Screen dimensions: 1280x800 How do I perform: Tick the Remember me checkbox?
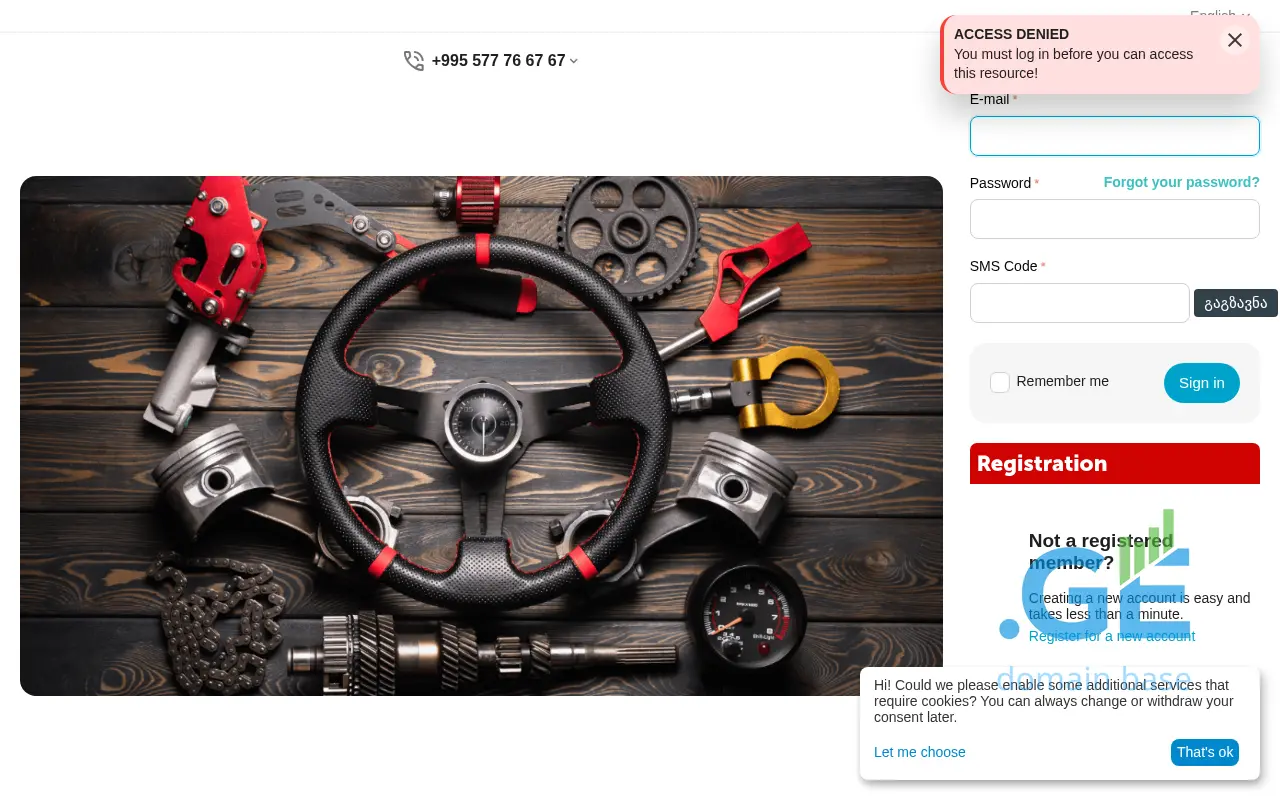pyautogui.click(x=1000, y=382)
